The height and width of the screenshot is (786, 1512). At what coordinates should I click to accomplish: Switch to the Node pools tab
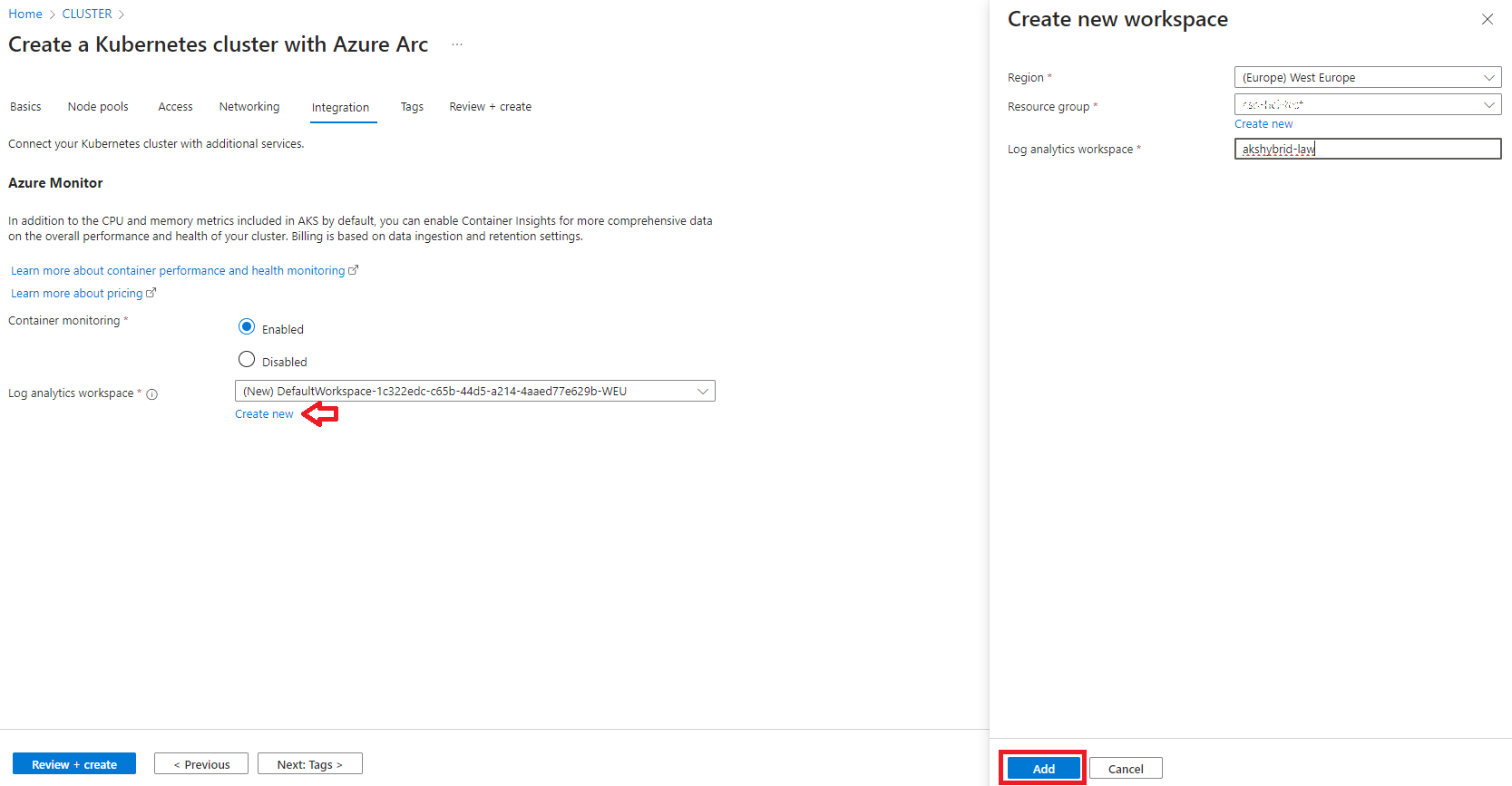(98, 107)
